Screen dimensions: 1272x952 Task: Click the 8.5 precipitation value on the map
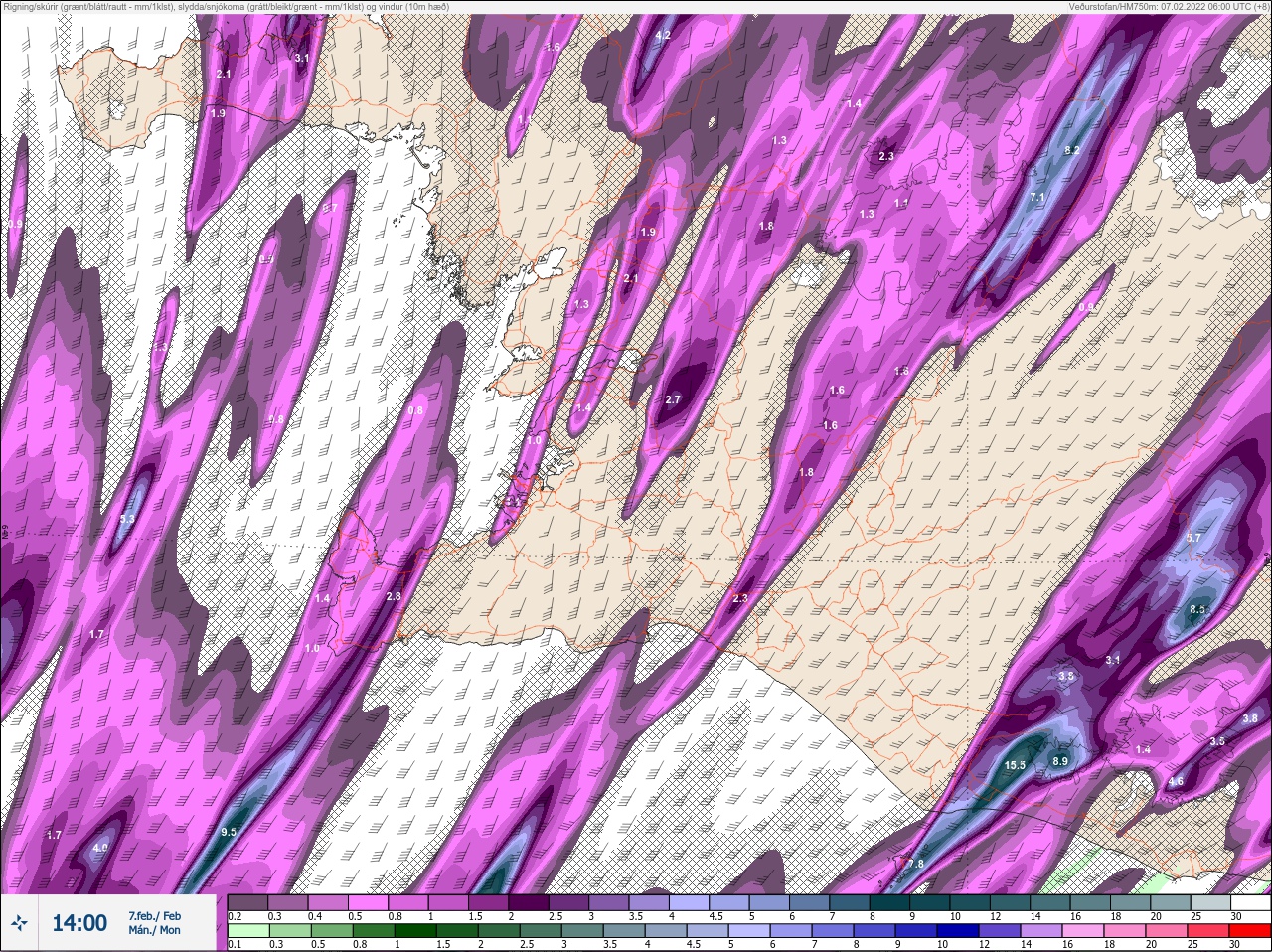pyautogui.click(x=1197, y=609)
